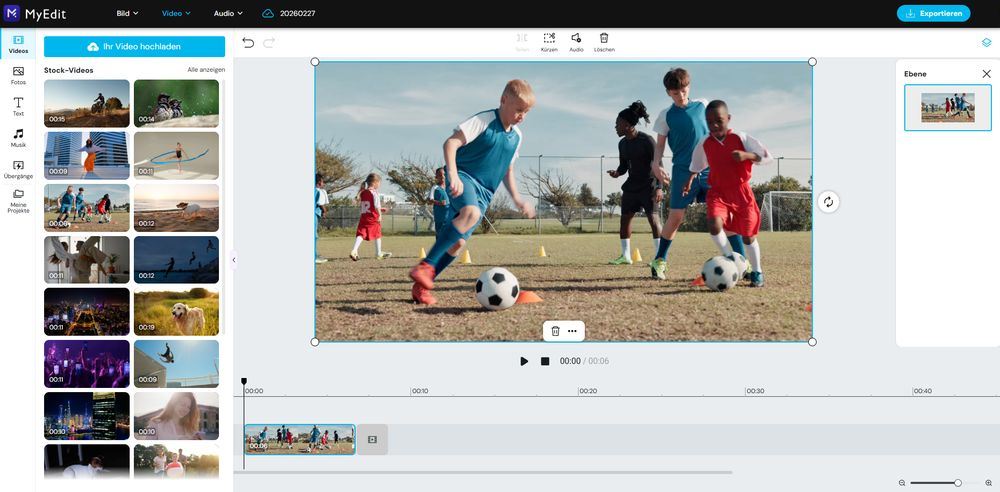This screenshot has height=492, width=1000.
Task: Stop the video playback
Action: point(545,361)
